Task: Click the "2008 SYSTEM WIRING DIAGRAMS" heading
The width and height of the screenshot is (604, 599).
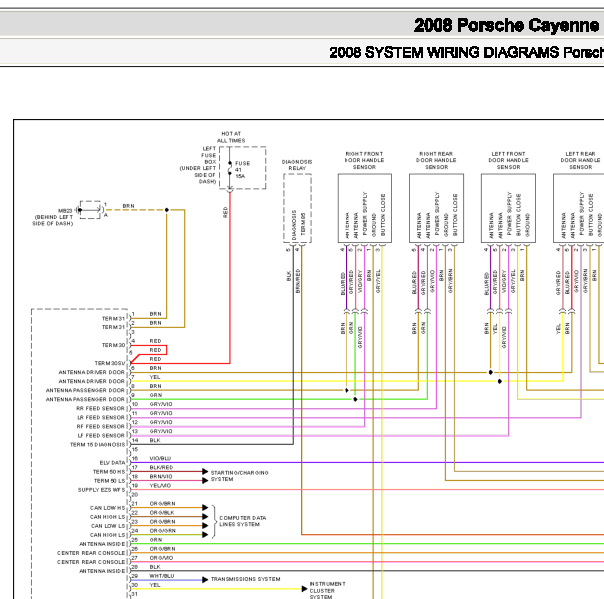Action: (x=445, y=52)
